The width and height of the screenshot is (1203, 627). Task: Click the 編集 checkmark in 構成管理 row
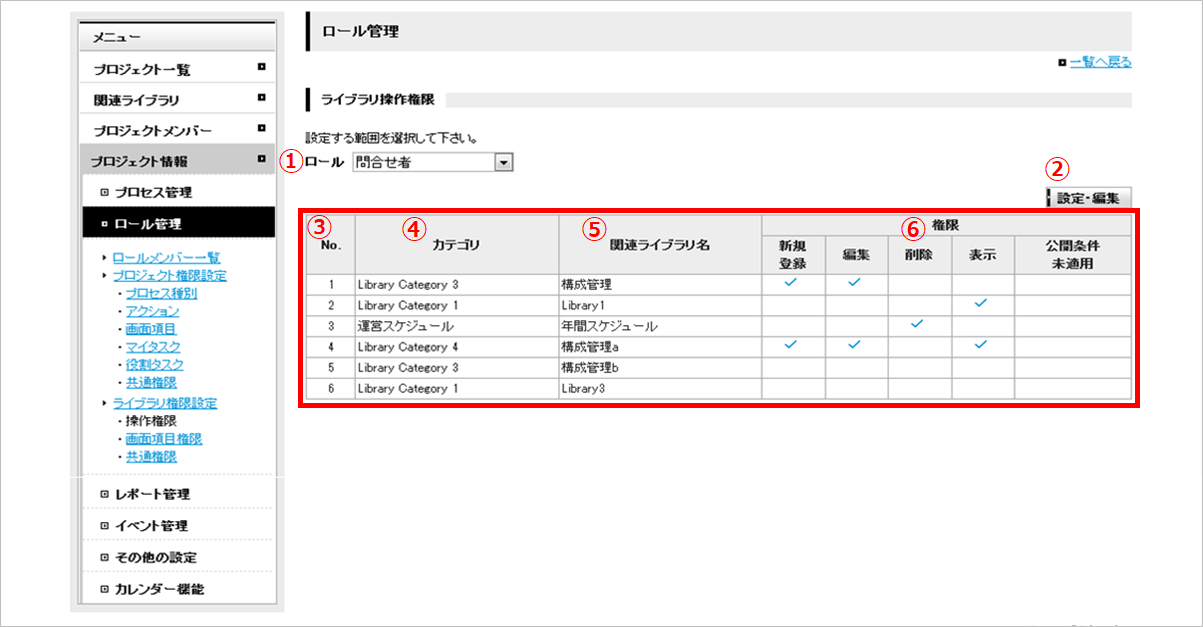coord(855,283)
